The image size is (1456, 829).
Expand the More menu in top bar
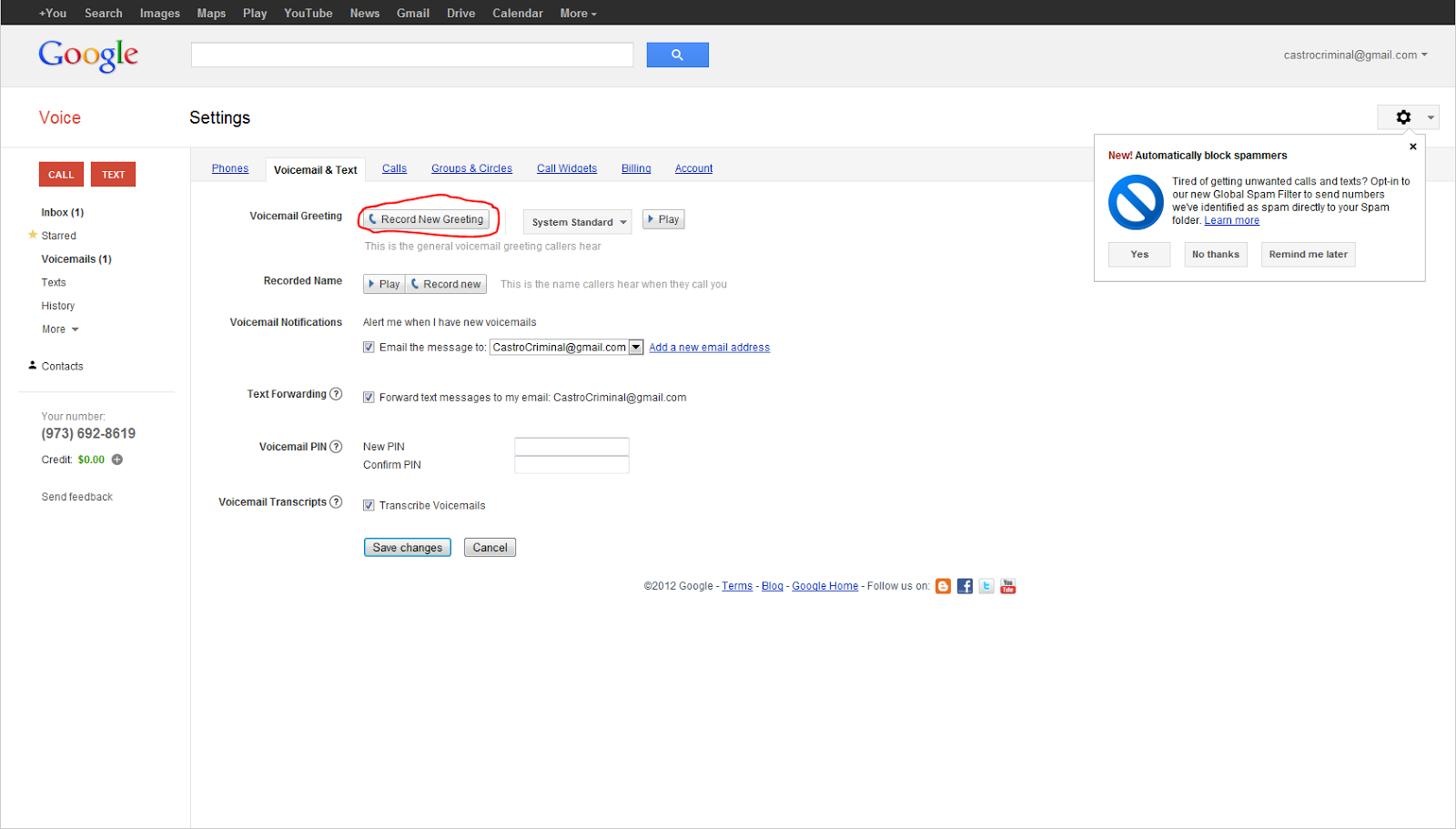pyautogui.click(x=578, y=13)
